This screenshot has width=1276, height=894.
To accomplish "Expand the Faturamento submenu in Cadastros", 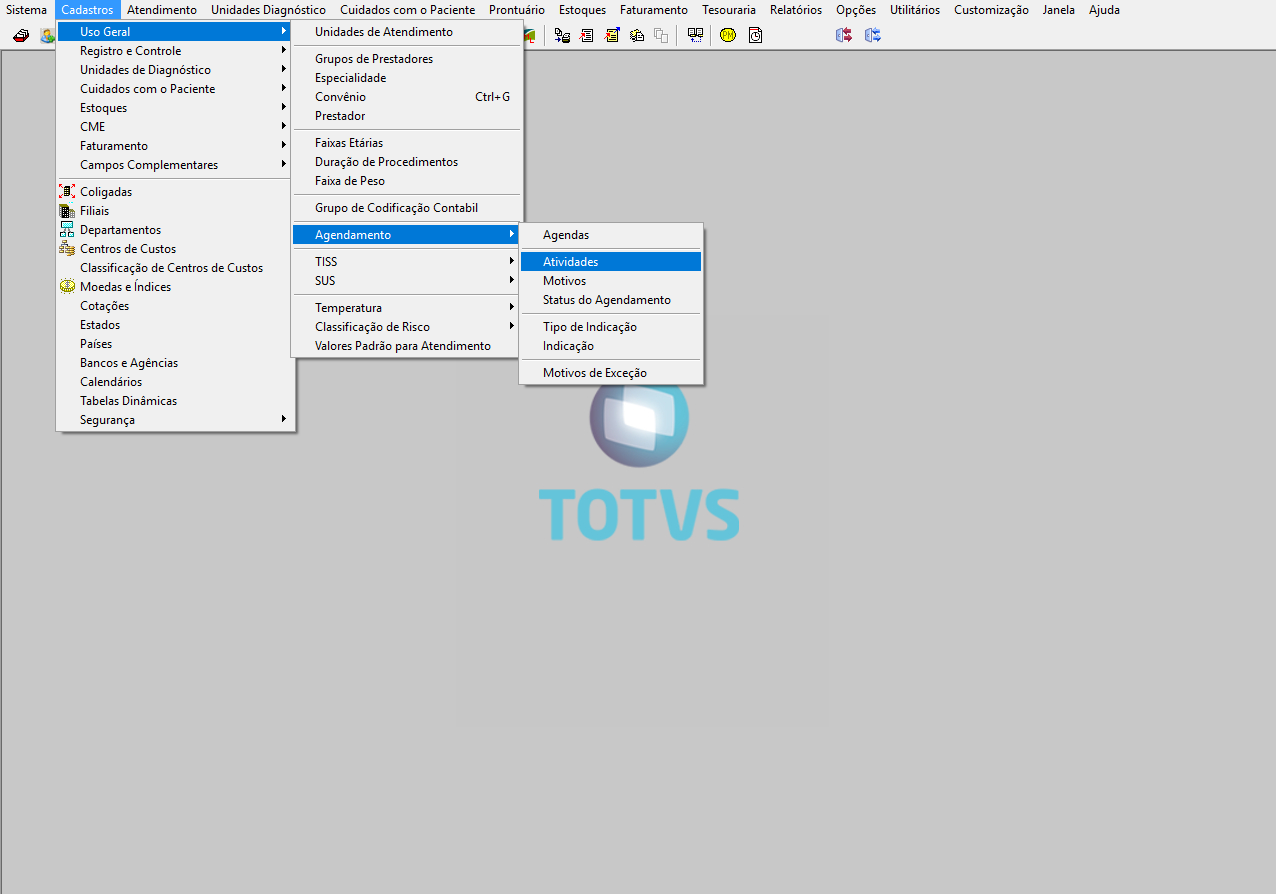I will click(175, 146).
